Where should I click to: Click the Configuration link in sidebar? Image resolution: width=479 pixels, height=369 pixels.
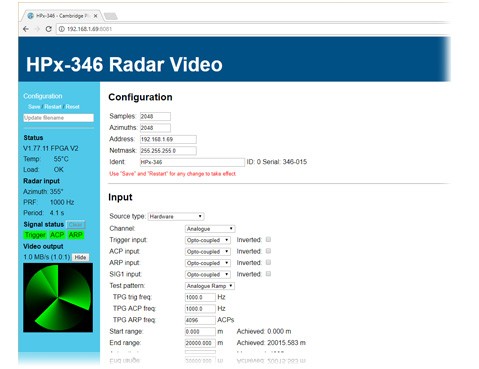coord(43,96)
